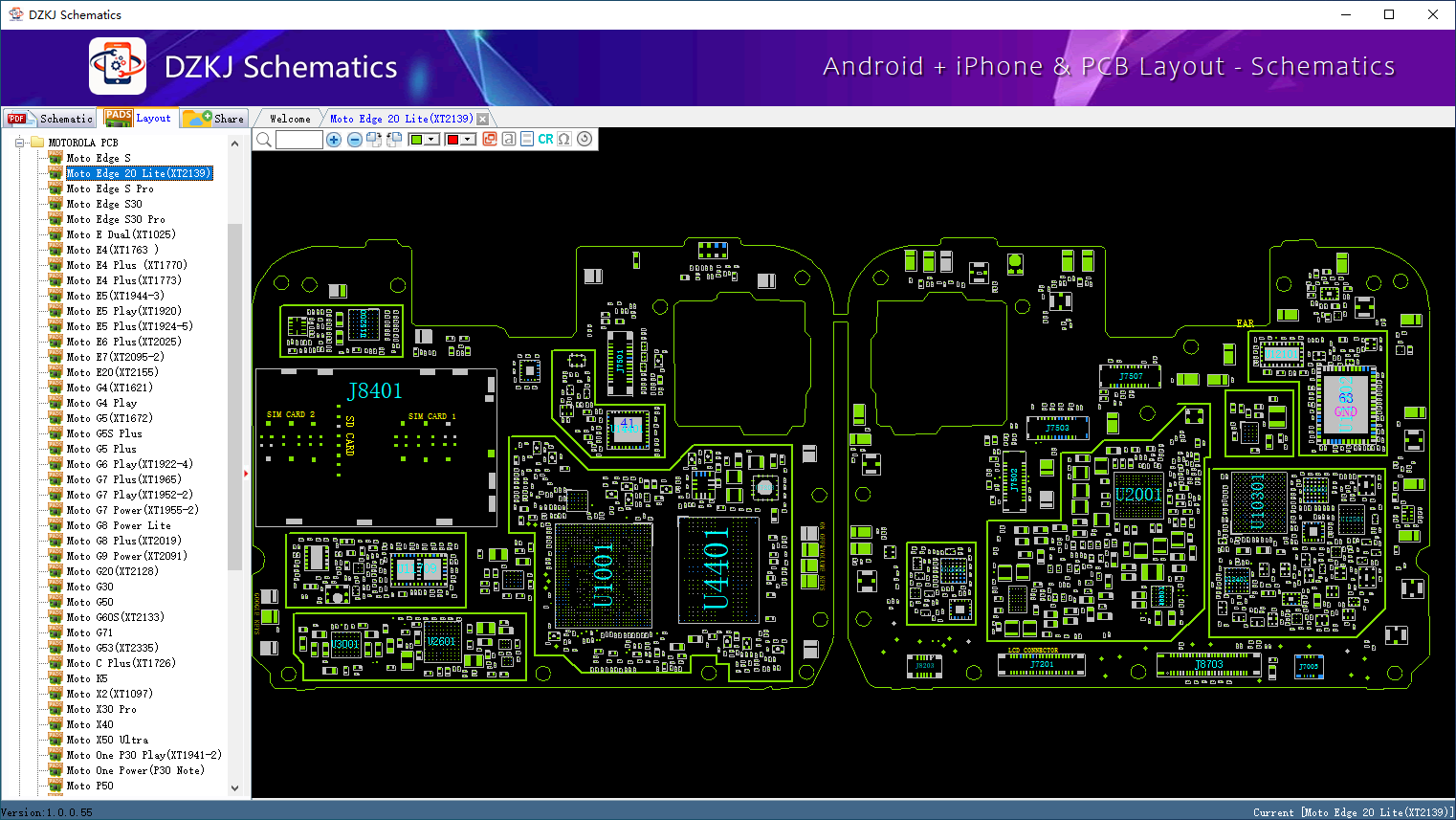The image size is (1456, 820).
Task: Open the red color dropdown arrow
Action: (468, 140)
